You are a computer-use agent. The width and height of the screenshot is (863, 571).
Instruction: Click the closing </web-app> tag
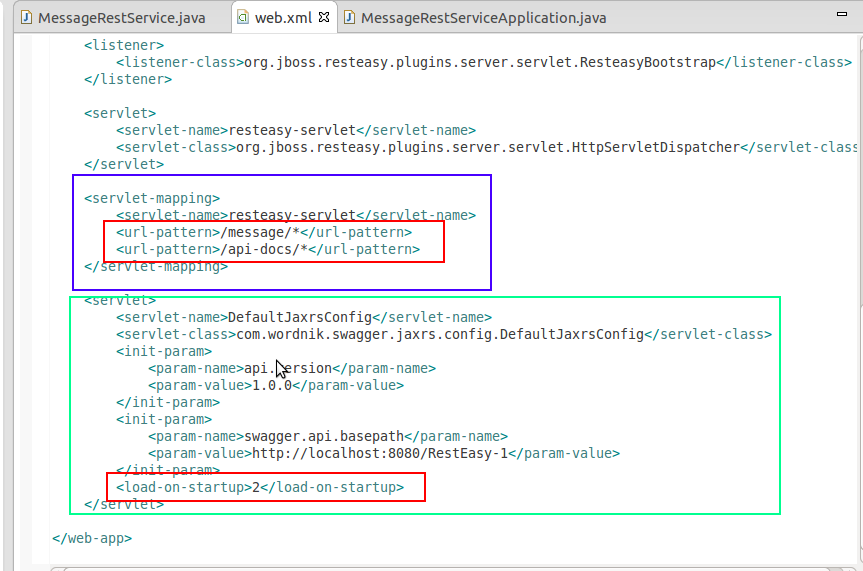pyautogui.click(x=92, y=539)
